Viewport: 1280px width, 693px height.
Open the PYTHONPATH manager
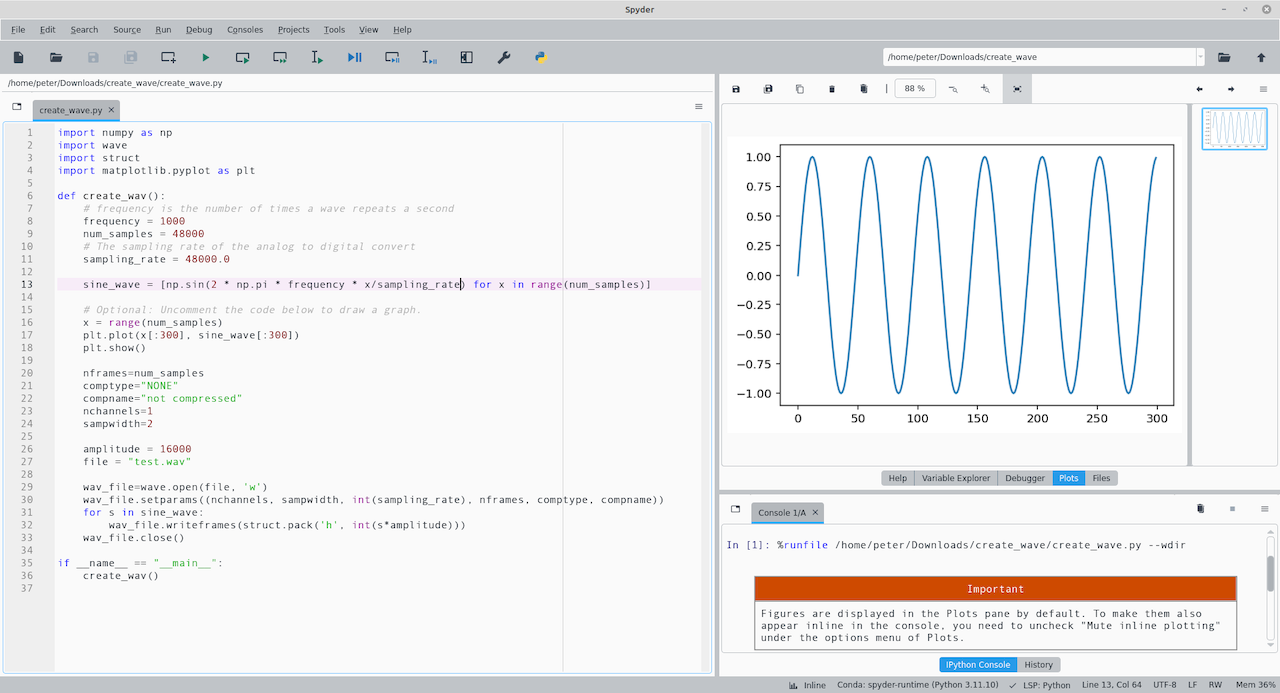pyautogui.click(x=539, y=57)
